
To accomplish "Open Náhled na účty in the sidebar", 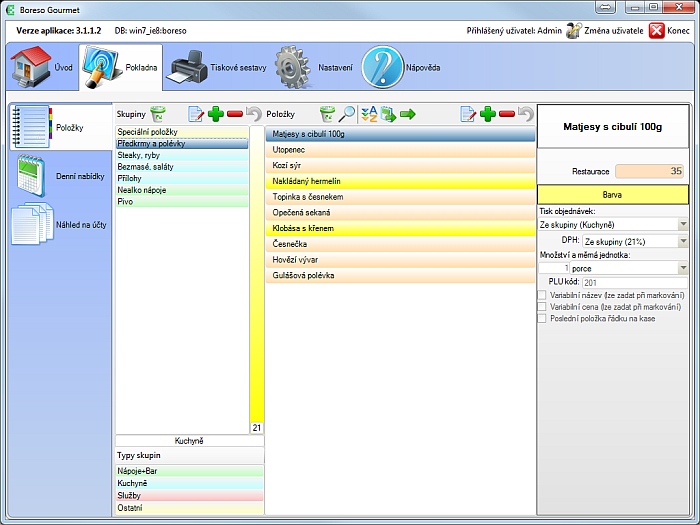I will coord(60,224).
